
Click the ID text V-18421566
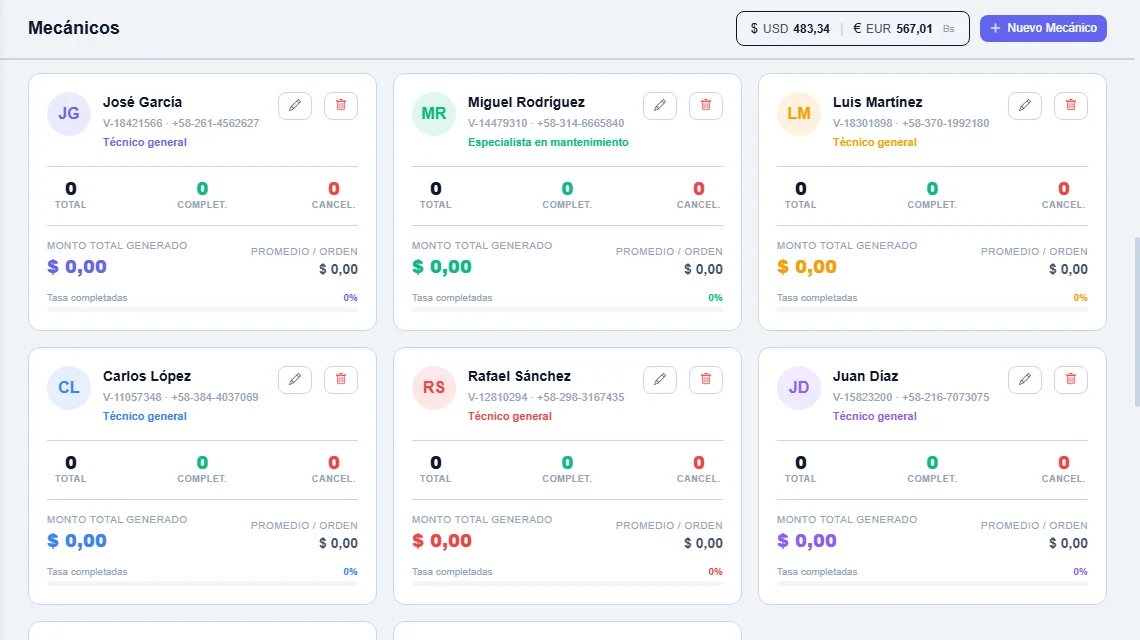[132, 124]
